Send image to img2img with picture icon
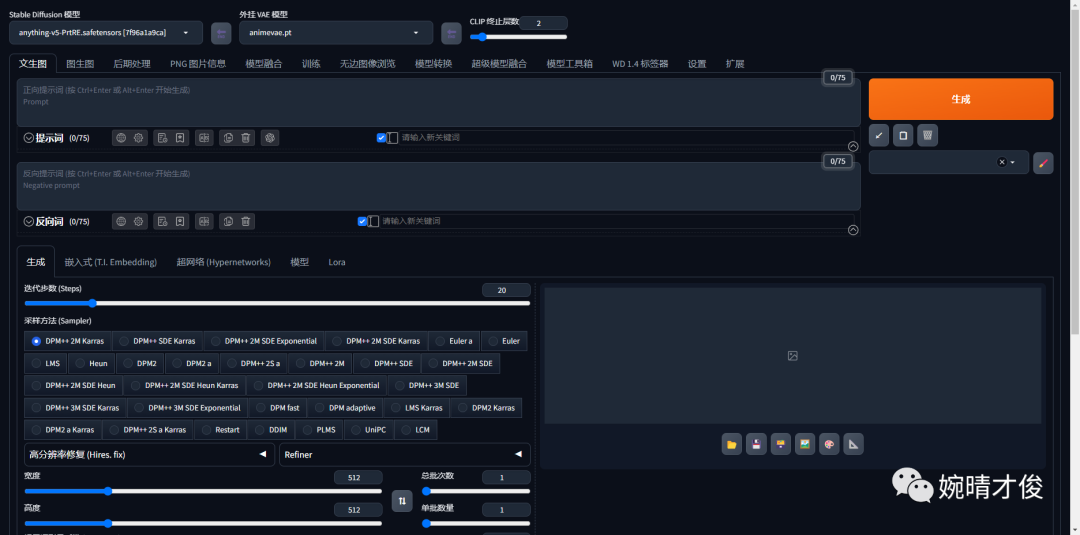The height and width of the screenshot is (535, 1080). tap(804, 445)
